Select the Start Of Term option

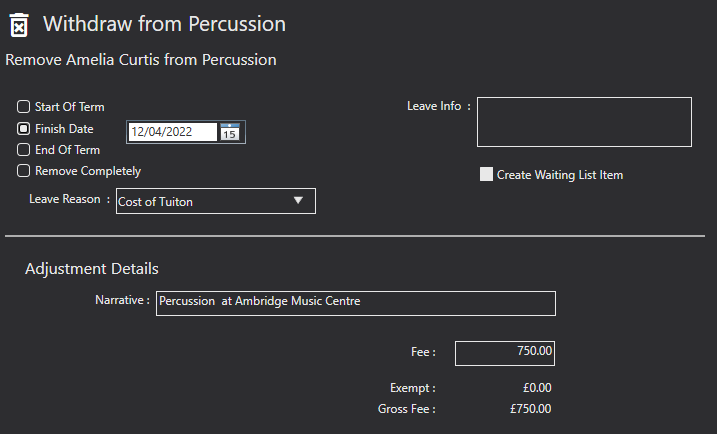[x=23, y=107]
